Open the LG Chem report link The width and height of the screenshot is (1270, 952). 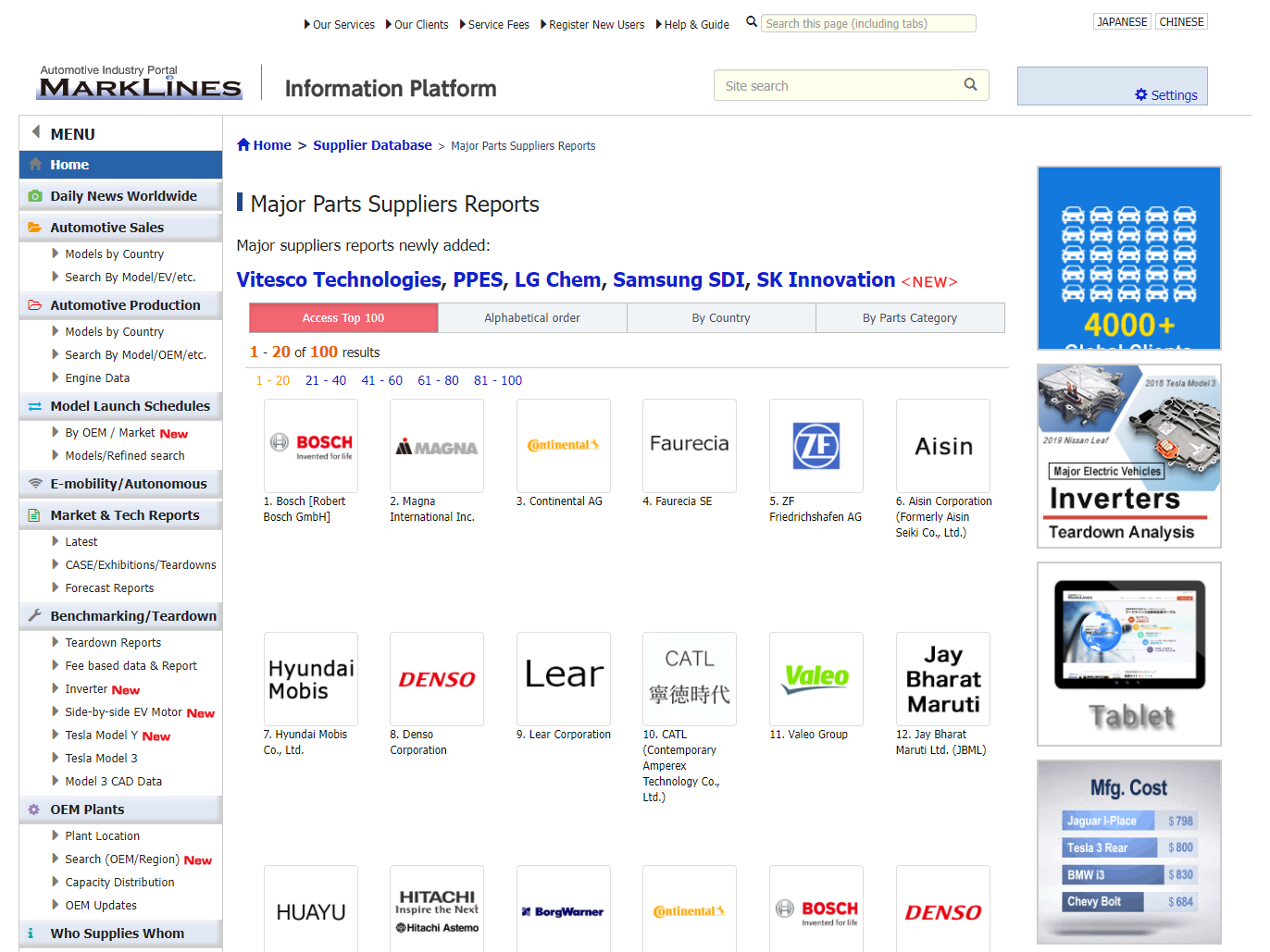(557, 279)
